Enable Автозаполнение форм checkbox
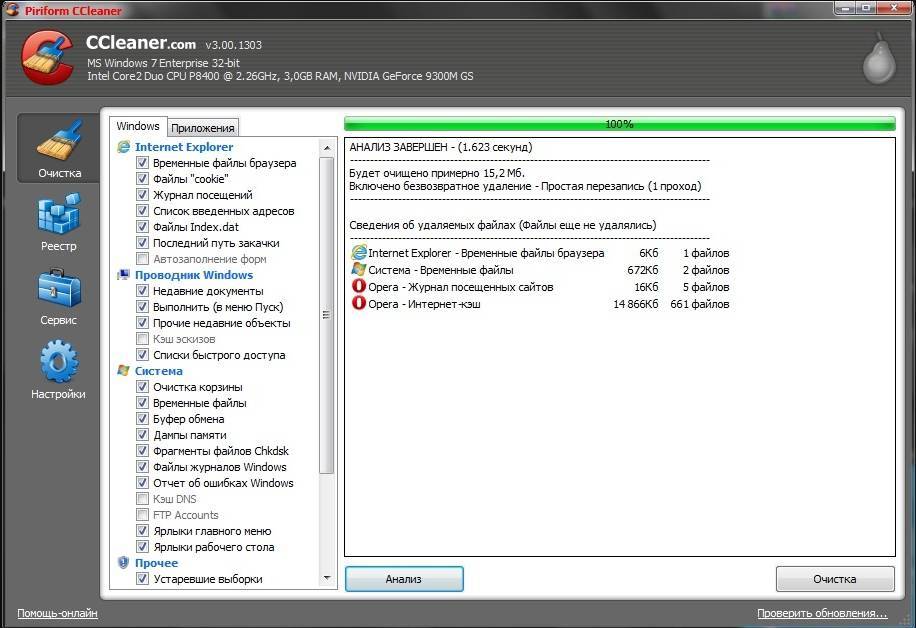The width and height of the screenshot is (916, 628). coord(143,259)
